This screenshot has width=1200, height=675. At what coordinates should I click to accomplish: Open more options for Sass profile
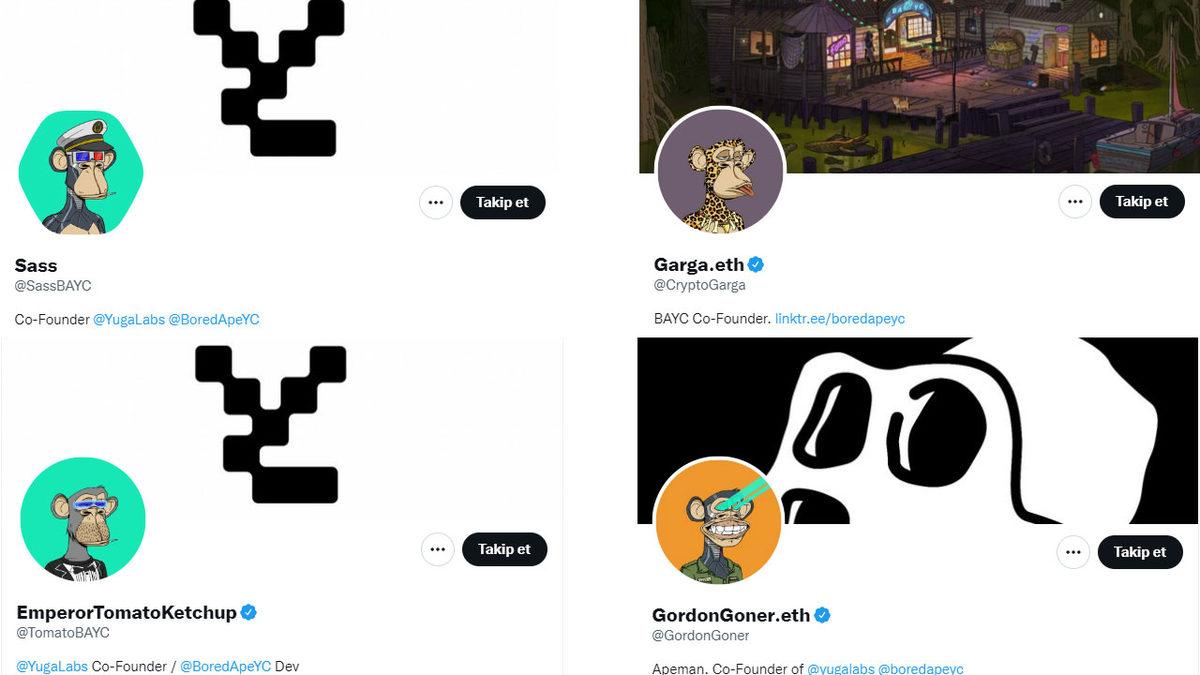click(435, 202)
